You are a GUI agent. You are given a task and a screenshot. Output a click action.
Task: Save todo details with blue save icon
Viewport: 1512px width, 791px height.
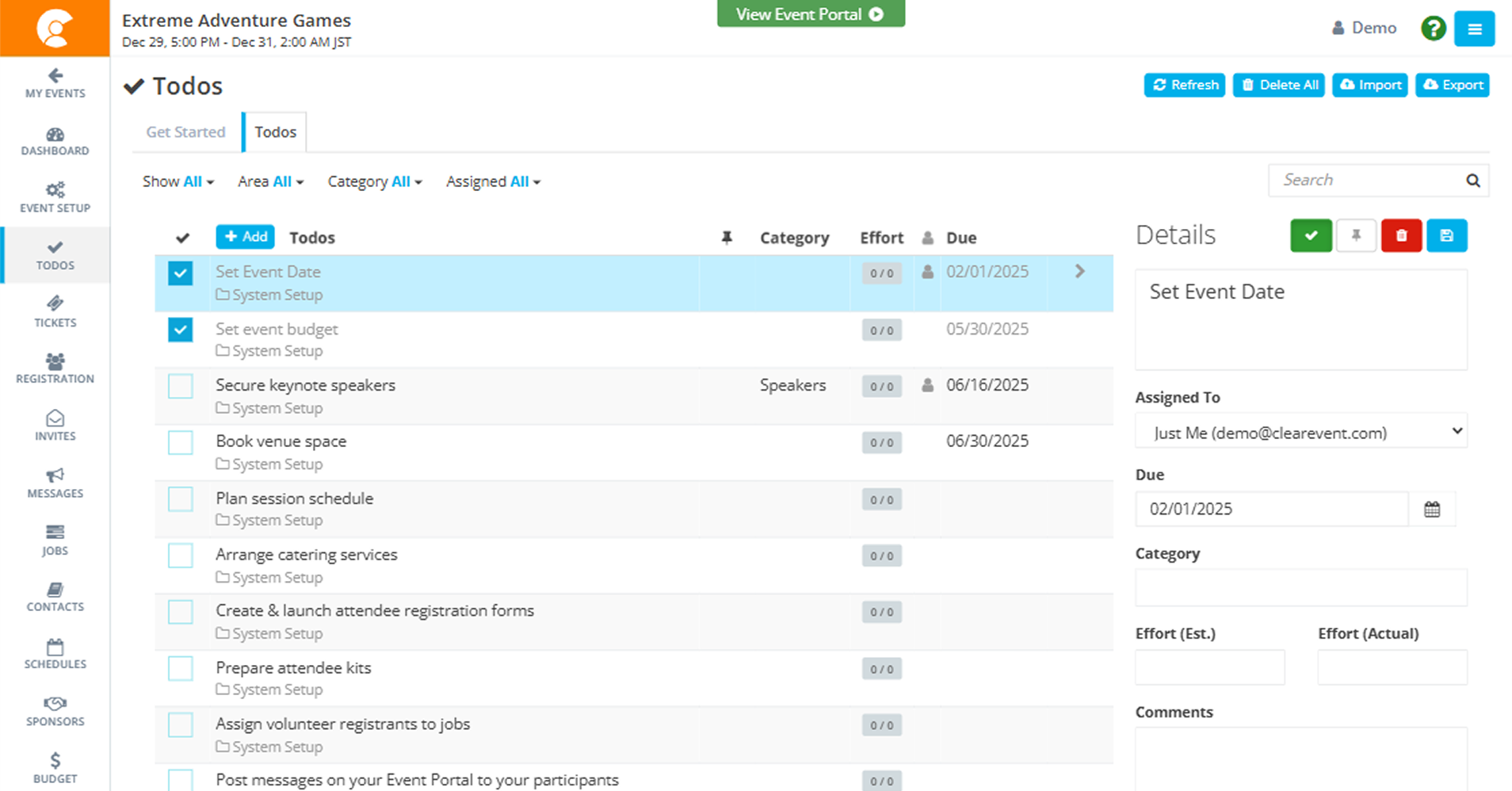tap(1447, 235)
